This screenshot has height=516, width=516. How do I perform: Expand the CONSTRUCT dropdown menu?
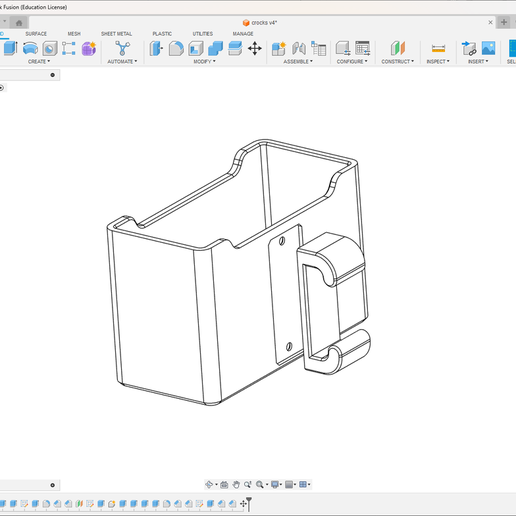(398, 62)
